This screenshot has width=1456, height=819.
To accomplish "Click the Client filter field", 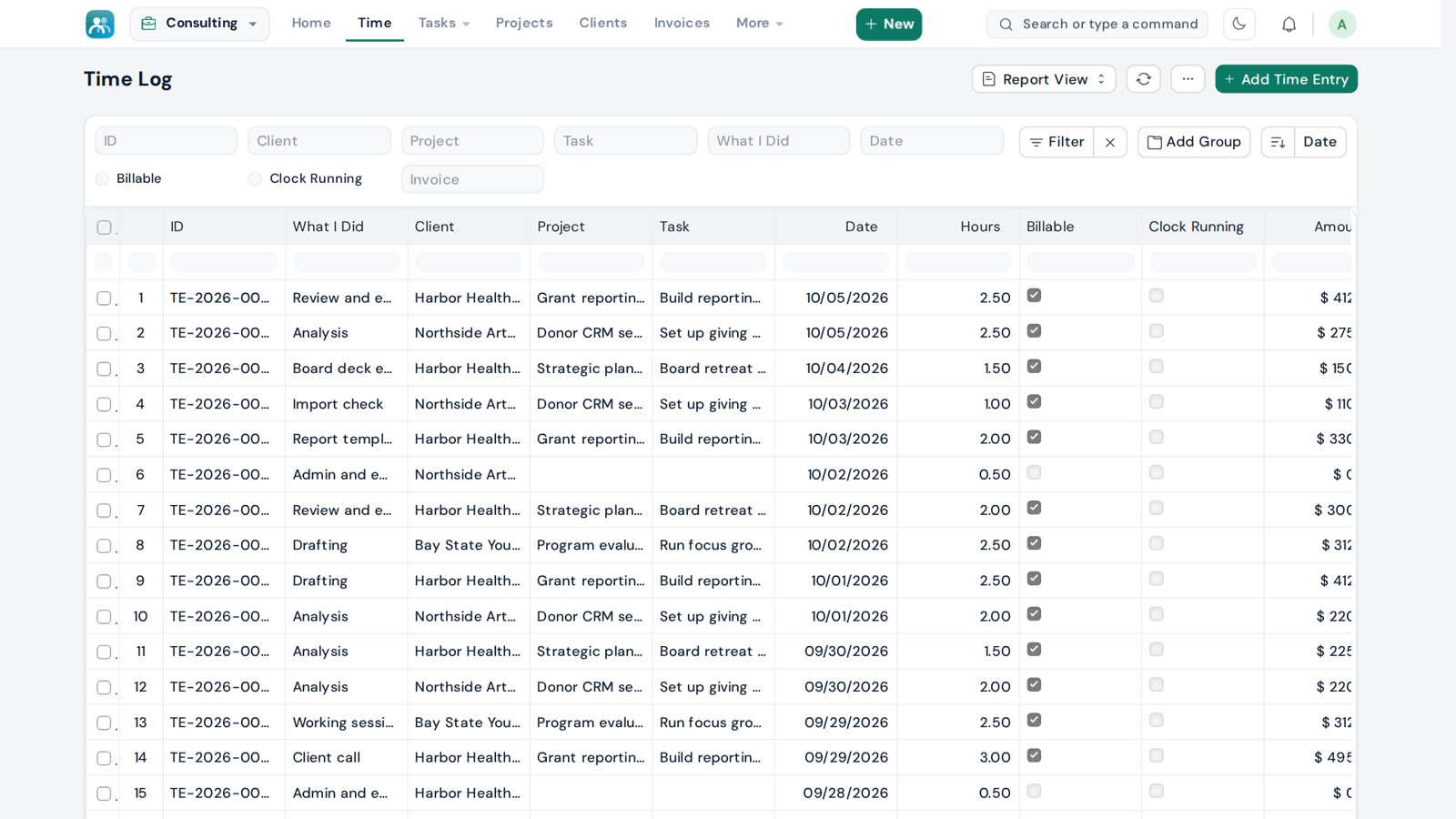I will [x=318, y=141].
